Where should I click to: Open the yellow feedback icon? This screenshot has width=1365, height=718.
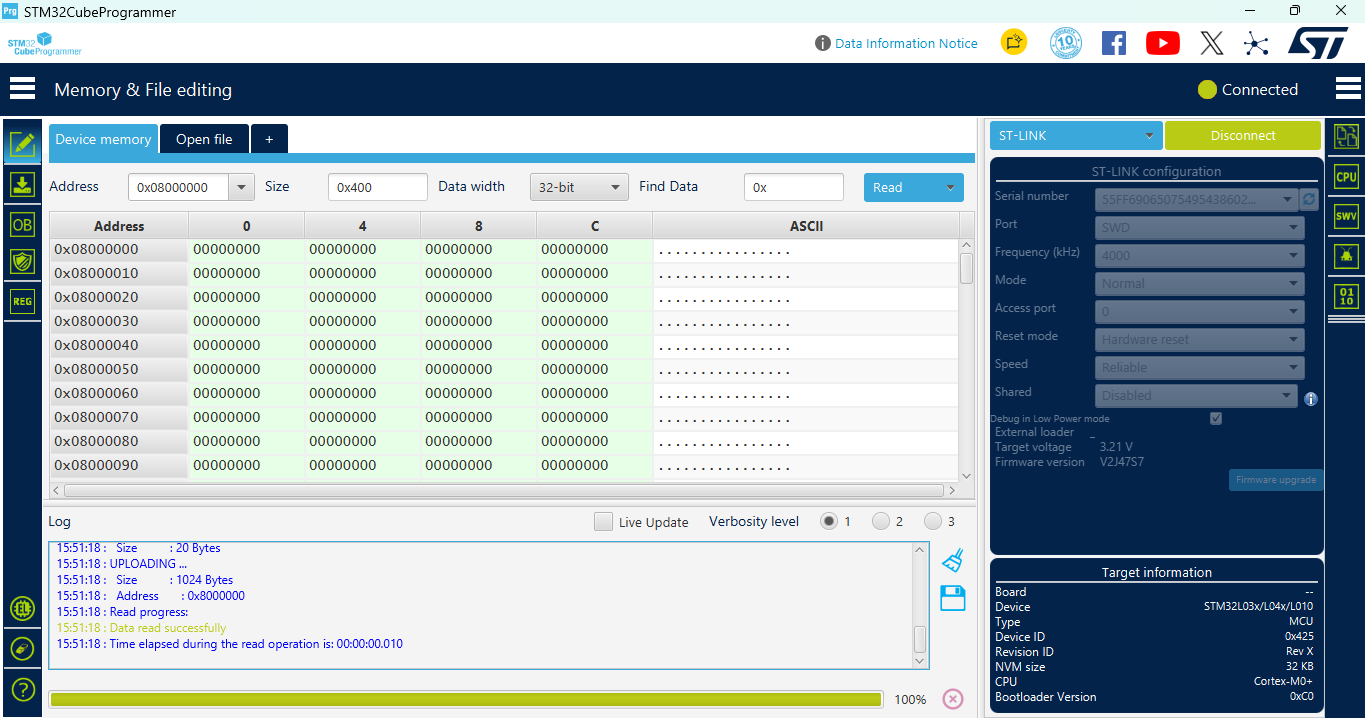click(1014, 42)
